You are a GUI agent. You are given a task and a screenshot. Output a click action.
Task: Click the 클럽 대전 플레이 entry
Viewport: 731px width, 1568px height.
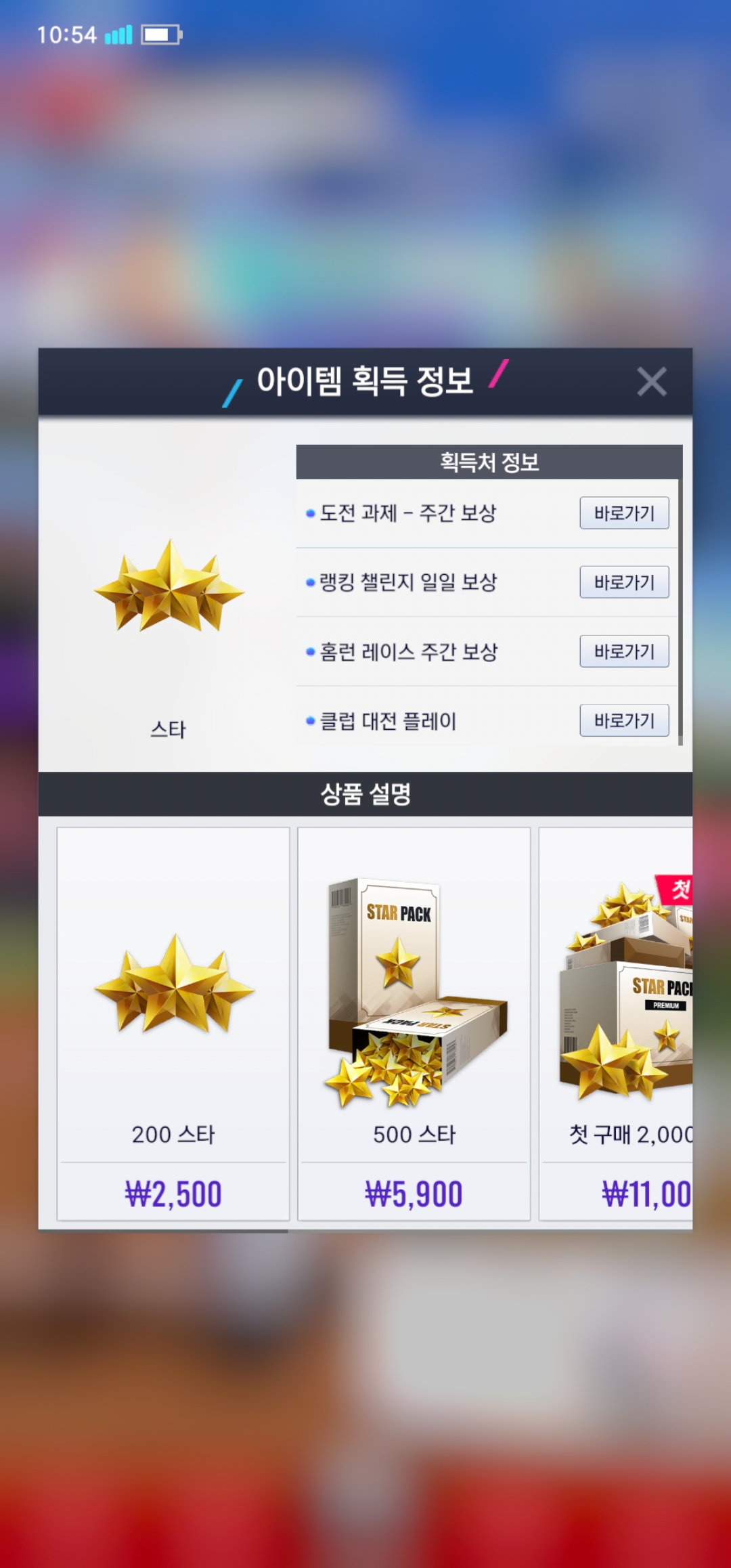388,720
